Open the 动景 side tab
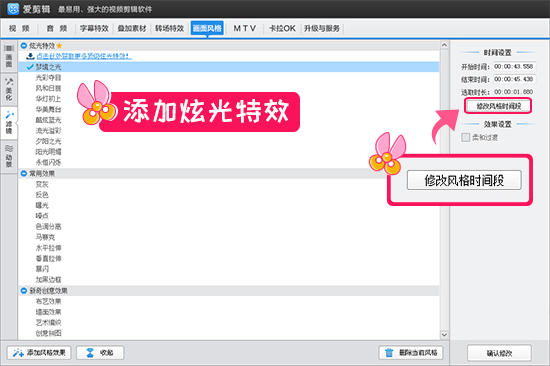This screenshot has height=366, width=550. (x=9, y=156)
